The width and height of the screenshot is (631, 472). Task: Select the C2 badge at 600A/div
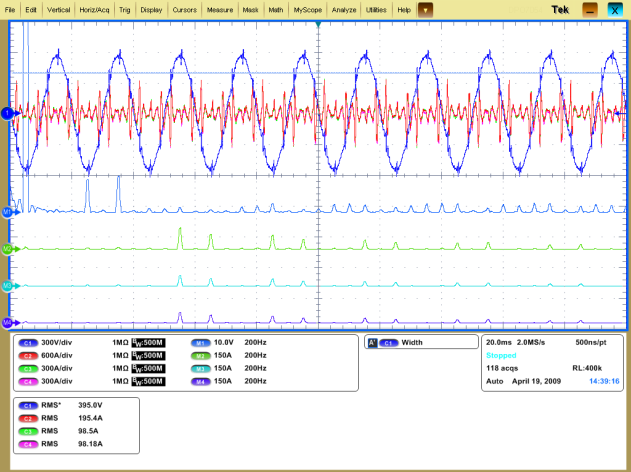[28, 356]
